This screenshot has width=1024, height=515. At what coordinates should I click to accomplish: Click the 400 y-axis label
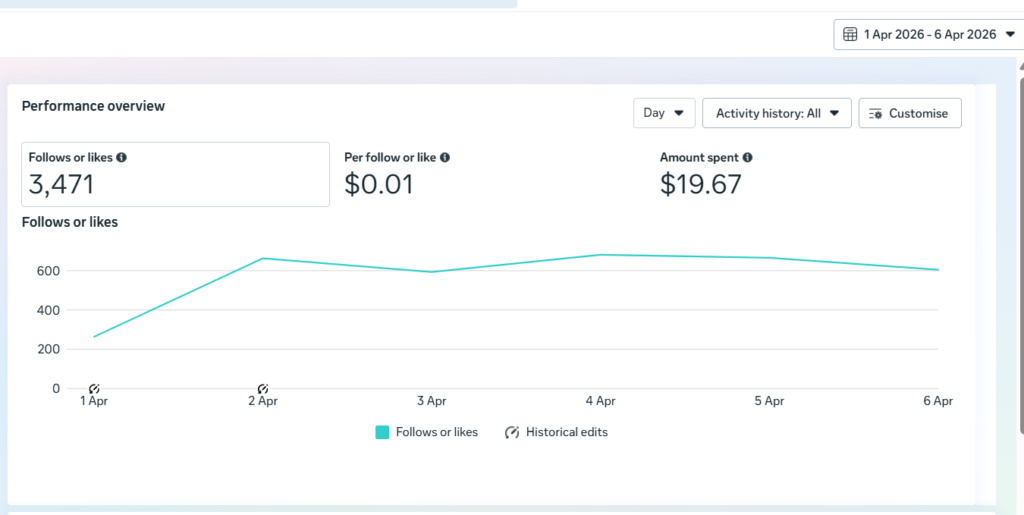(48, 310)
